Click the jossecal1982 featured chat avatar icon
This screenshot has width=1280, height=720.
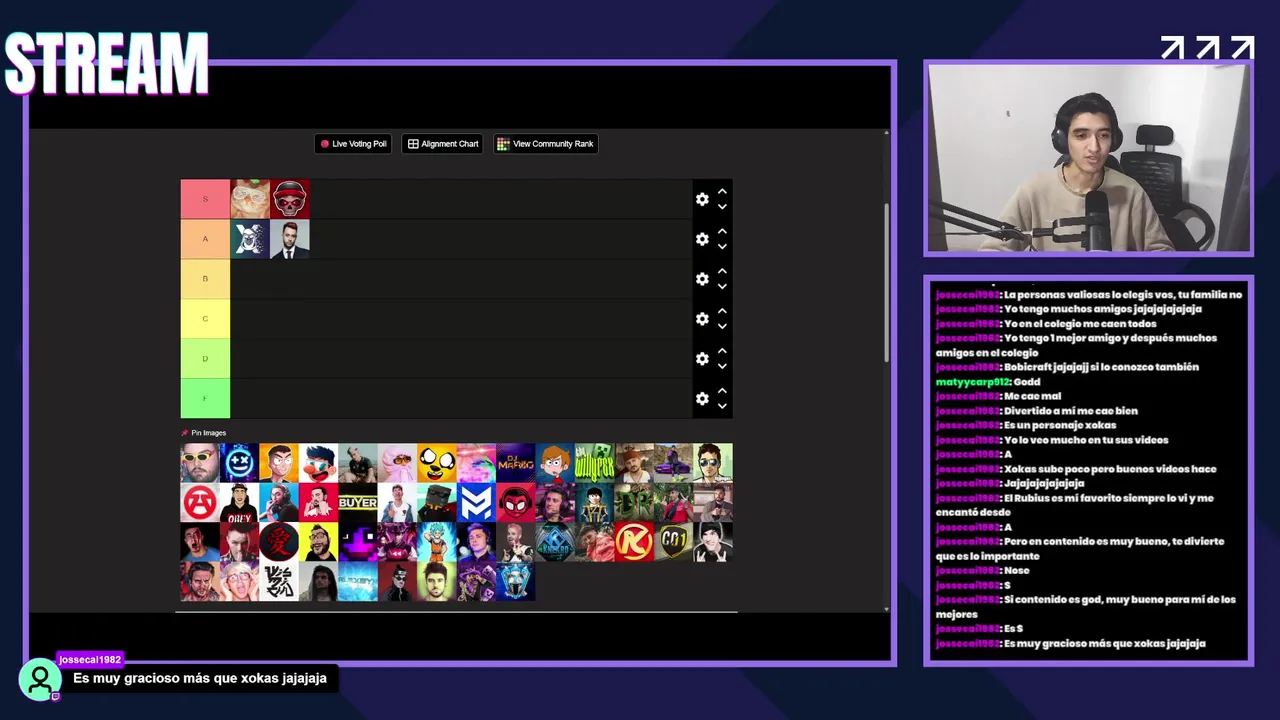click(x=40, y=680)
